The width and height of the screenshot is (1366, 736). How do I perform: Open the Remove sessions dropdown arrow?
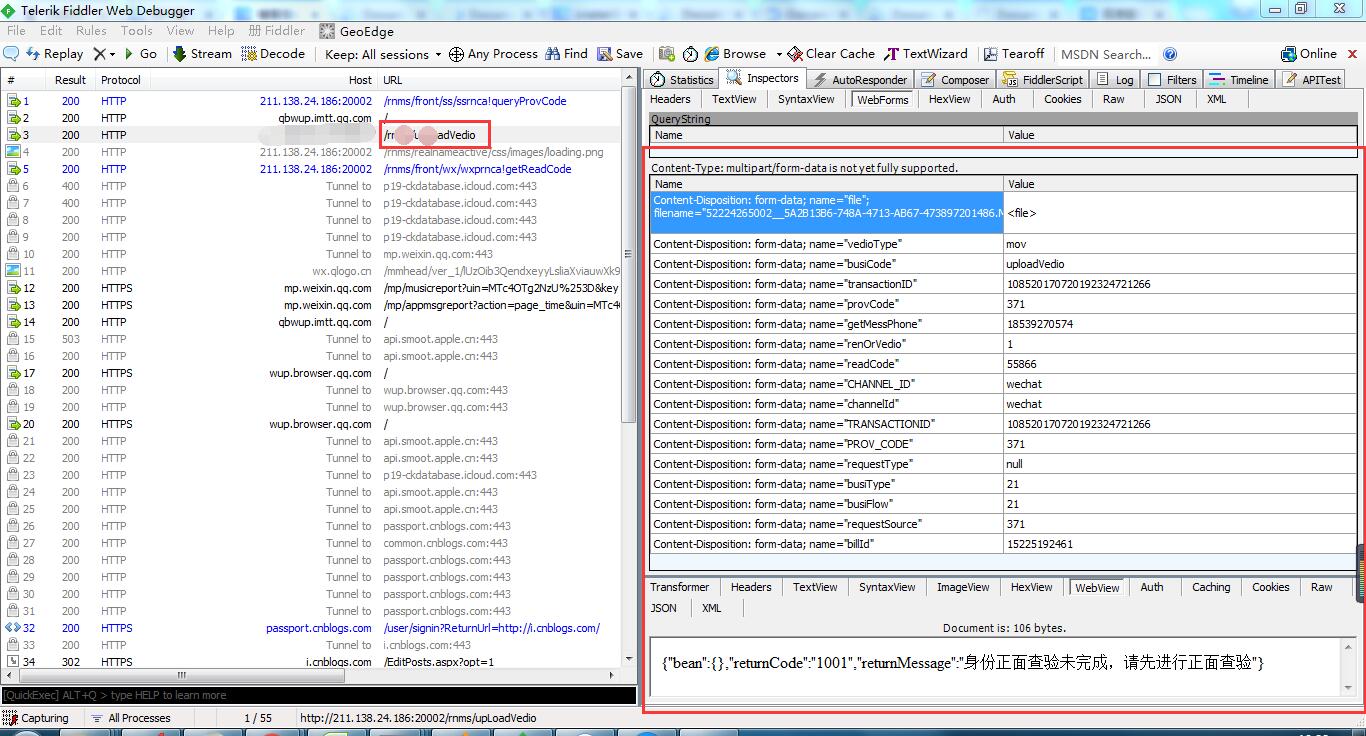coord(112,54)
